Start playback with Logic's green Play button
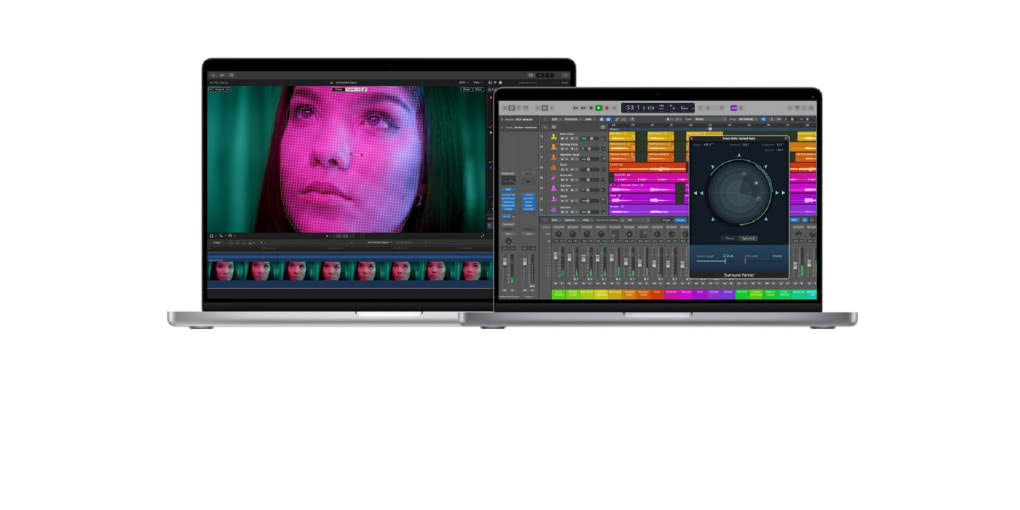 click(598, 108)
